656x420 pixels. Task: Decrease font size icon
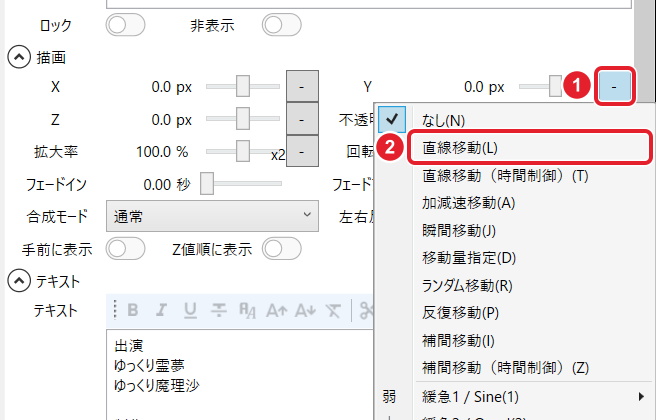point(305,310)
